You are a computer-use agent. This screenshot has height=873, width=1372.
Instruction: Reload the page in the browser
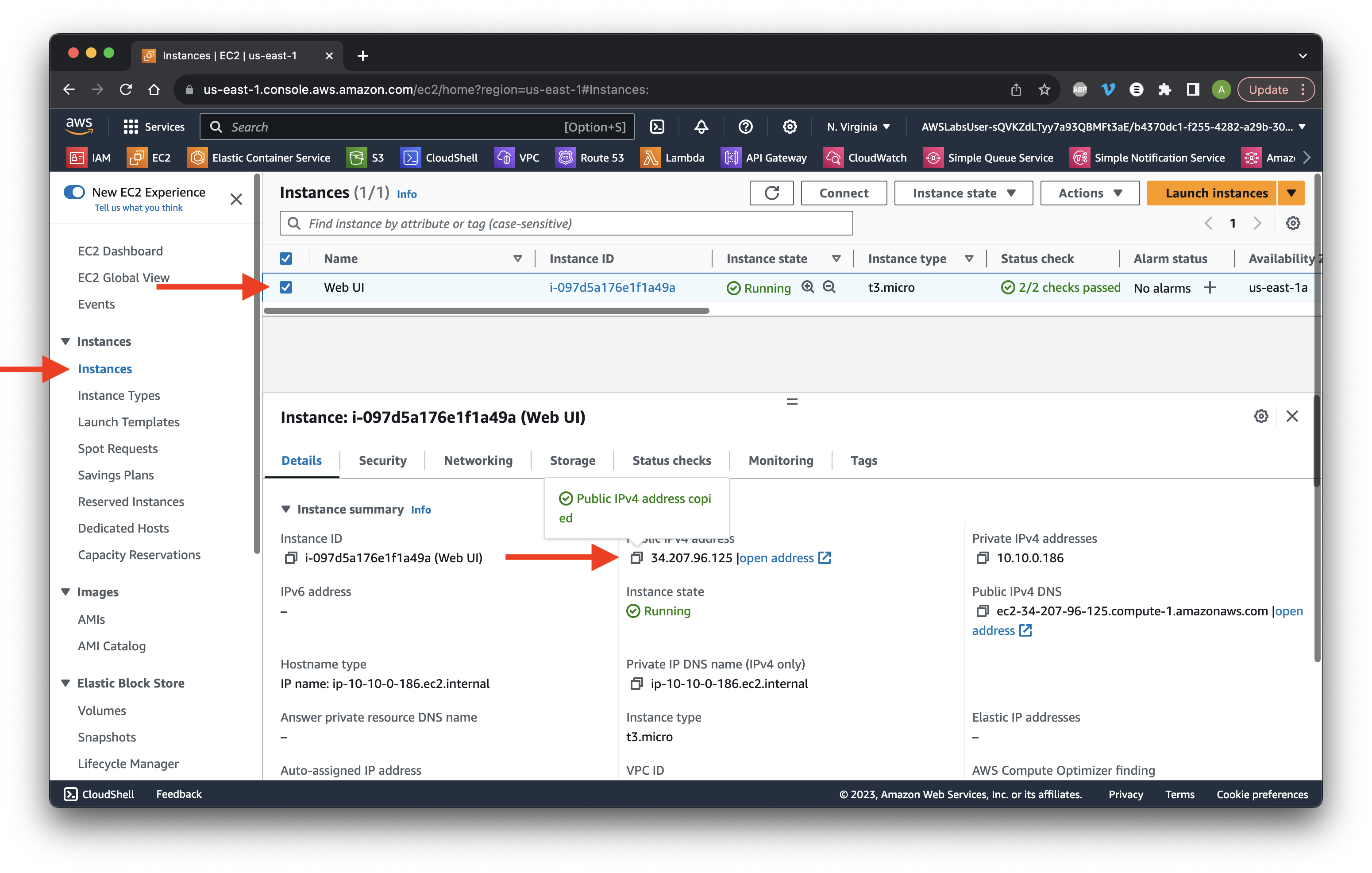click(126, 89)
